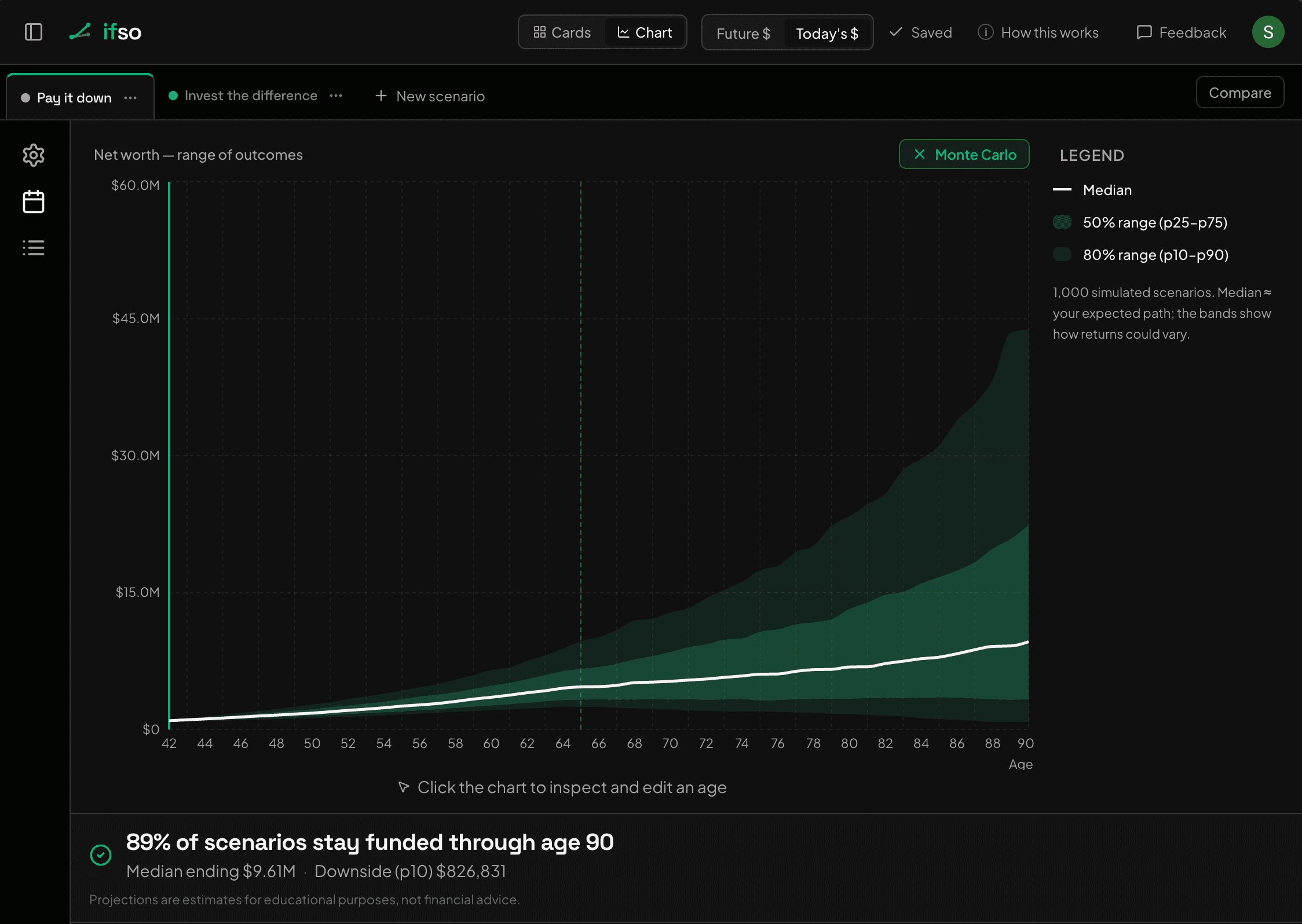Click the Saved status indicator

(921, 32)
